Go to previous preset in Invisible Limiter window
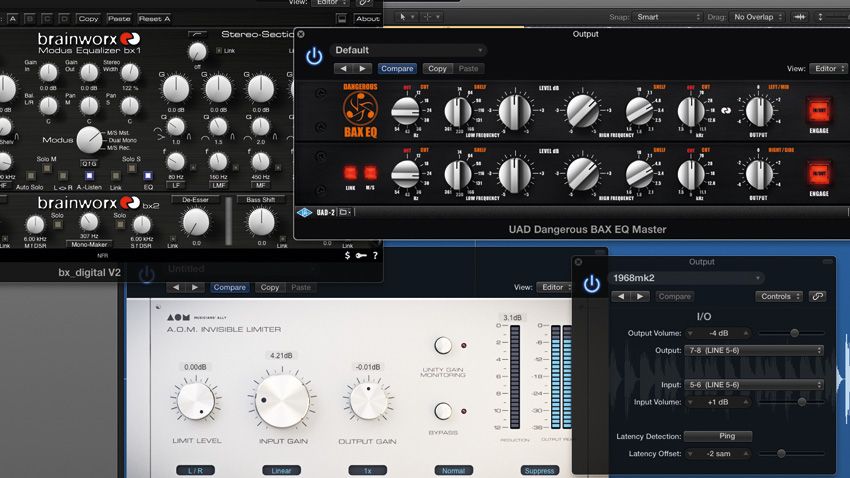 coord(176,287)
